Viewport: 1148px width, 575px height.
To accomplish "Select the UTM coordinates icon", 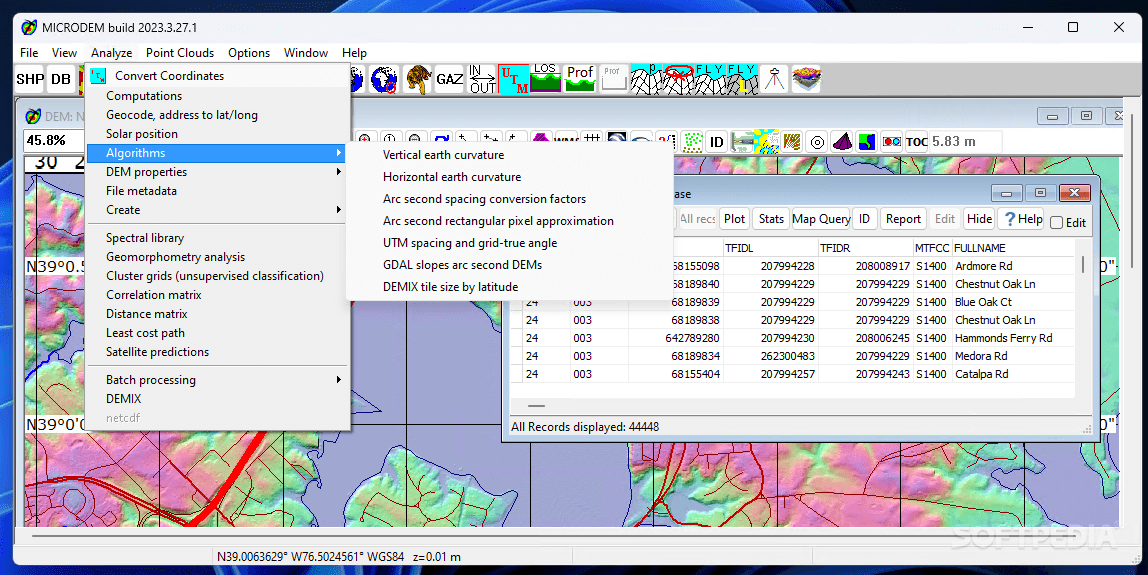I will [514, 79].
